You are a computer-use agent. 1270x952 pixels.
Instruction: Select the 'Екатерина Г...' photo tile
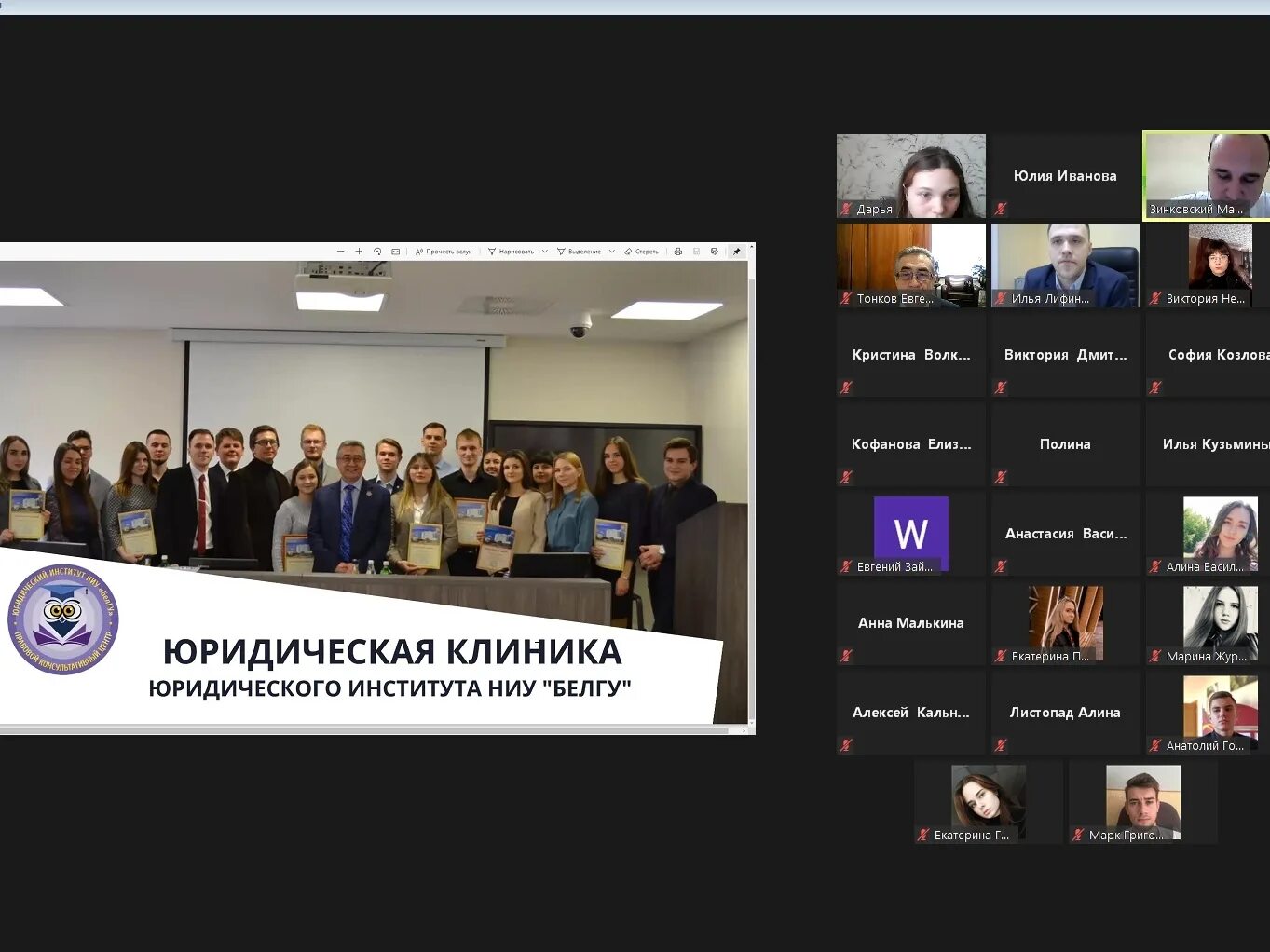coord(988,802)
